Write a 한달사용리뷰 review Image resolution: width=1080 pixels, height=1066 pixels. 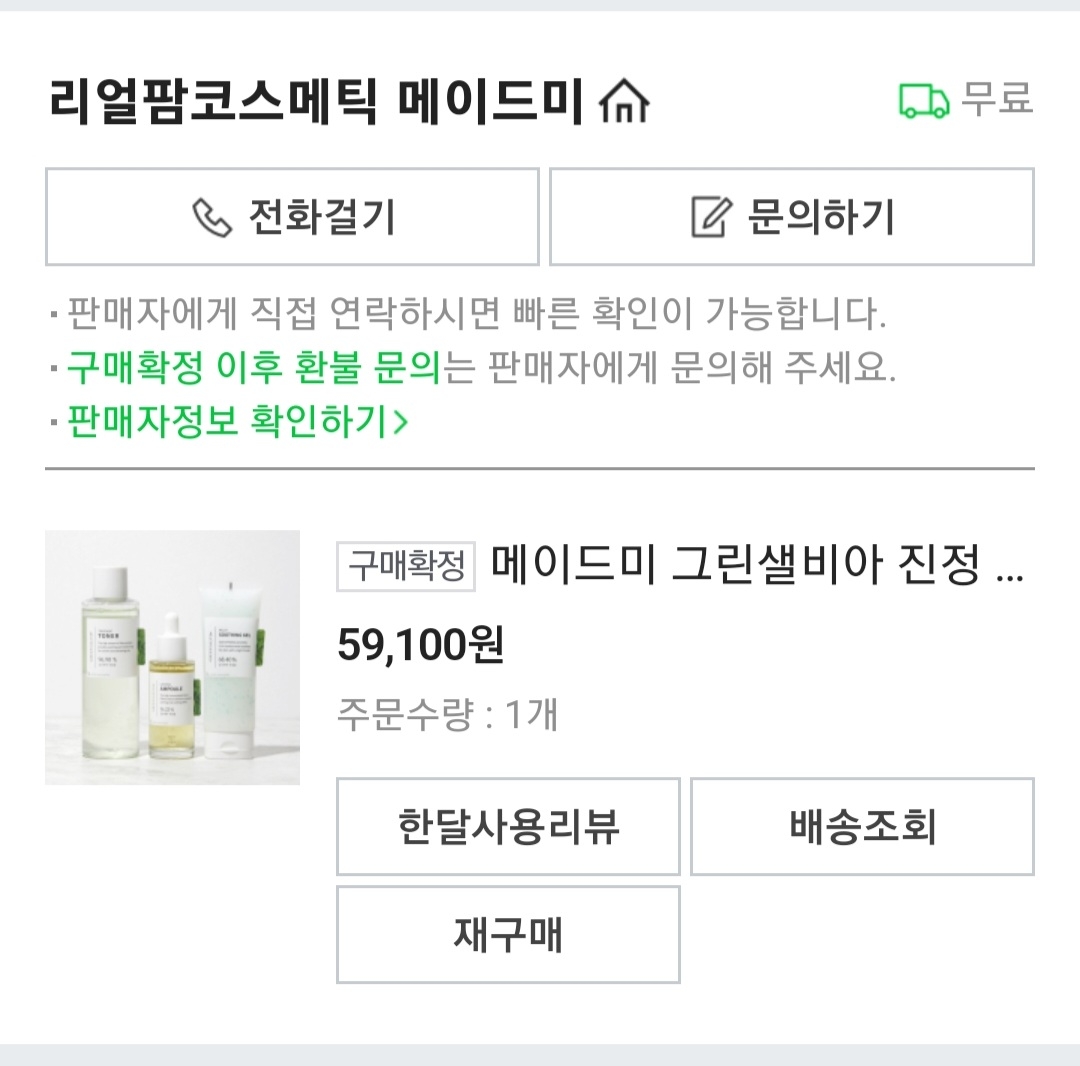(x=508, y=827)
